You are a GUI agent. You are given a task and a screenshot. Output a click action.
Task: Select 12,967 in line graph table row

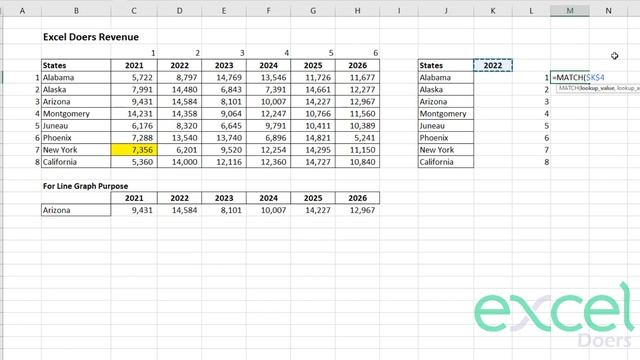click(358, 210)
